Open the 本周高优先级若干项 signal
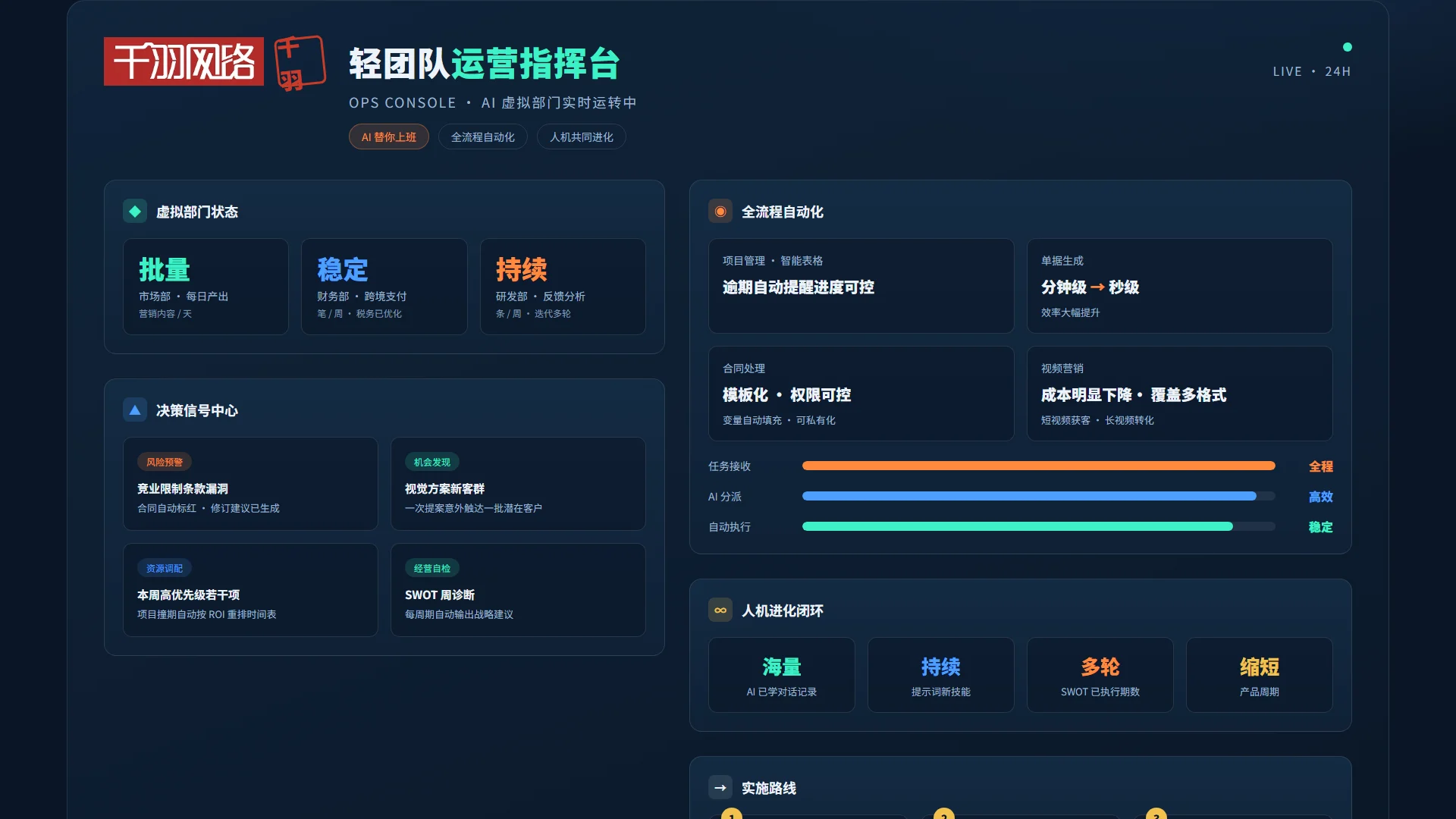1456x819 pixels. [x=250, y=590]
